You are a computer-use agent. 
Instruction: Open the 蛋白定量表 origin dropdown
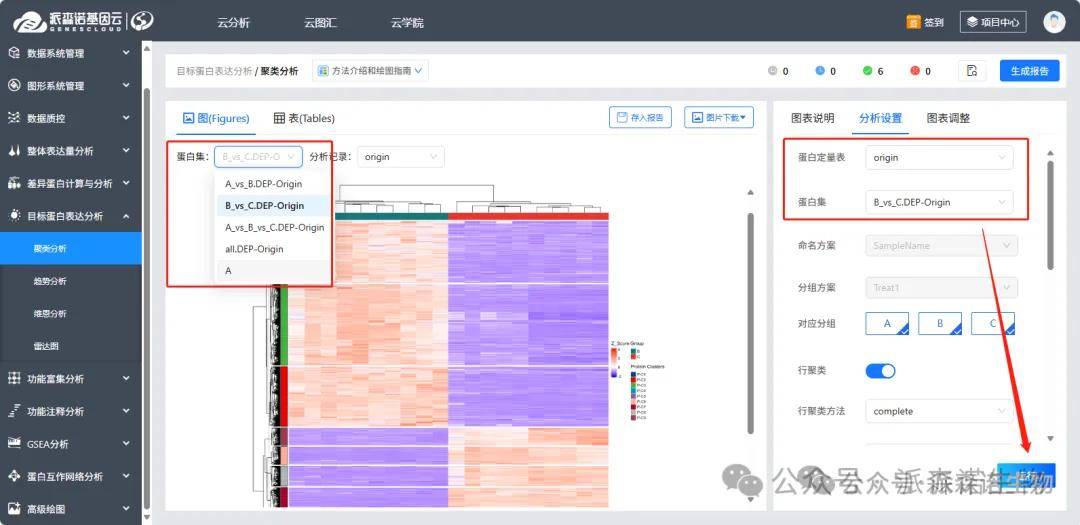(x=940, y=158)
